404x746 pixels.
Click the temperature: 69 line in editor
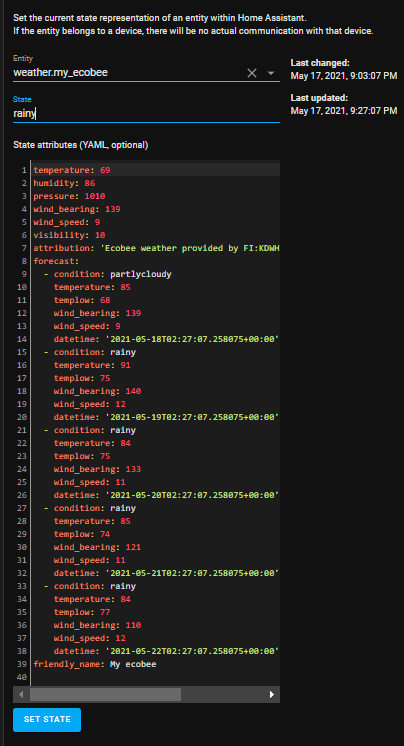click(x=72, y=170)
